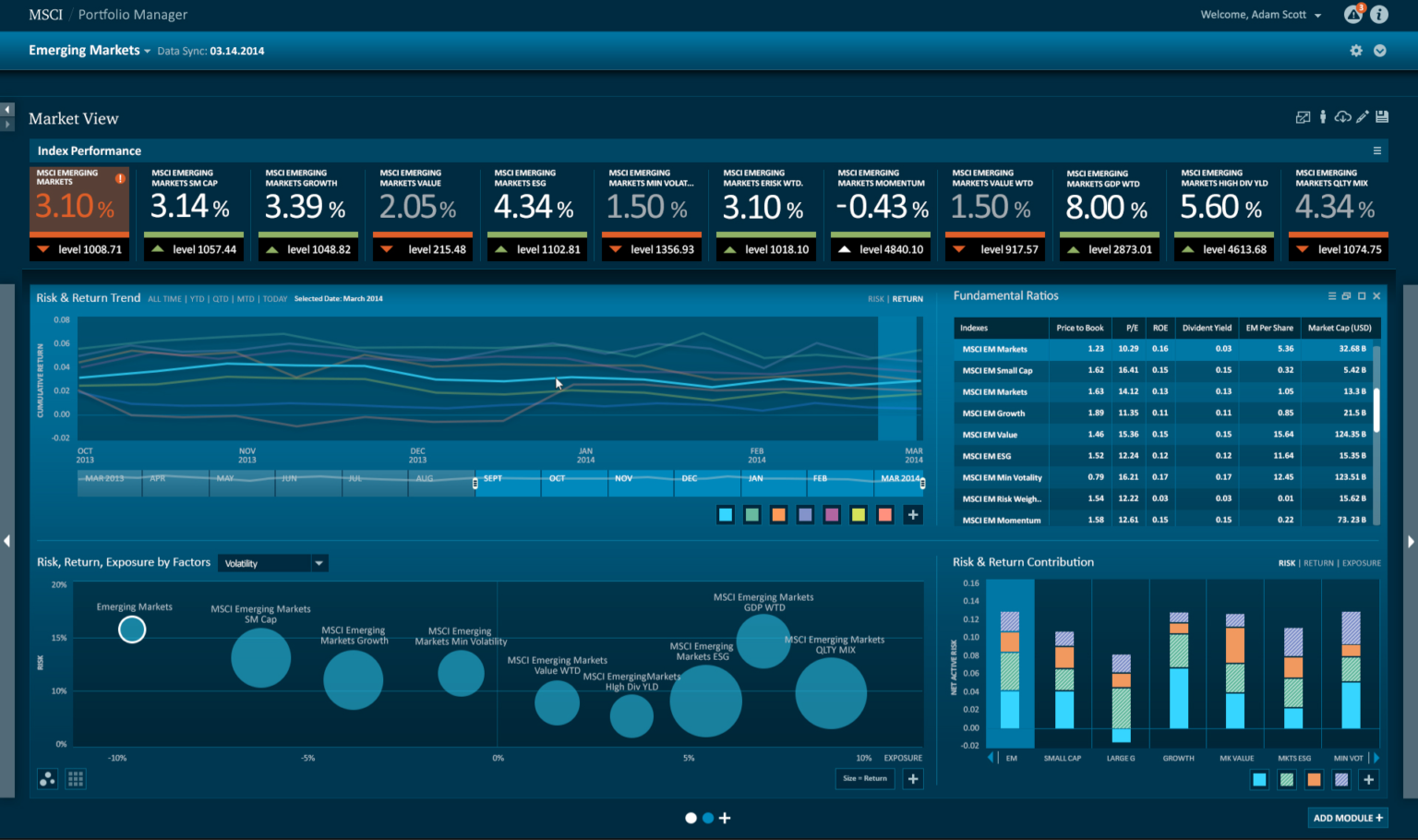The image size is (1418, 840).
Task: Click the Market View expand/popout icon
Action: (1303, 117)
